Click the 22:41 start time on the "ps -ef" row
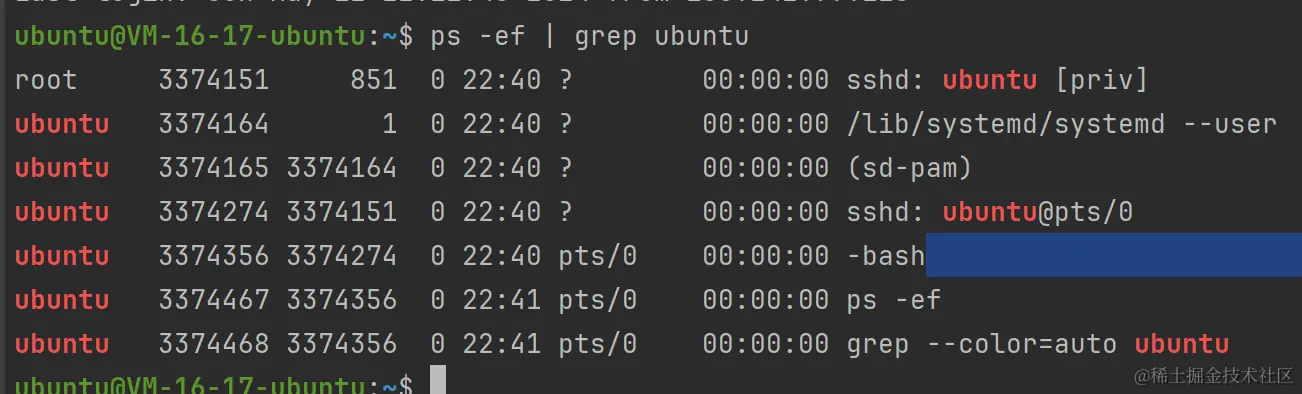The image size is (1302, 394). [501, 300]
